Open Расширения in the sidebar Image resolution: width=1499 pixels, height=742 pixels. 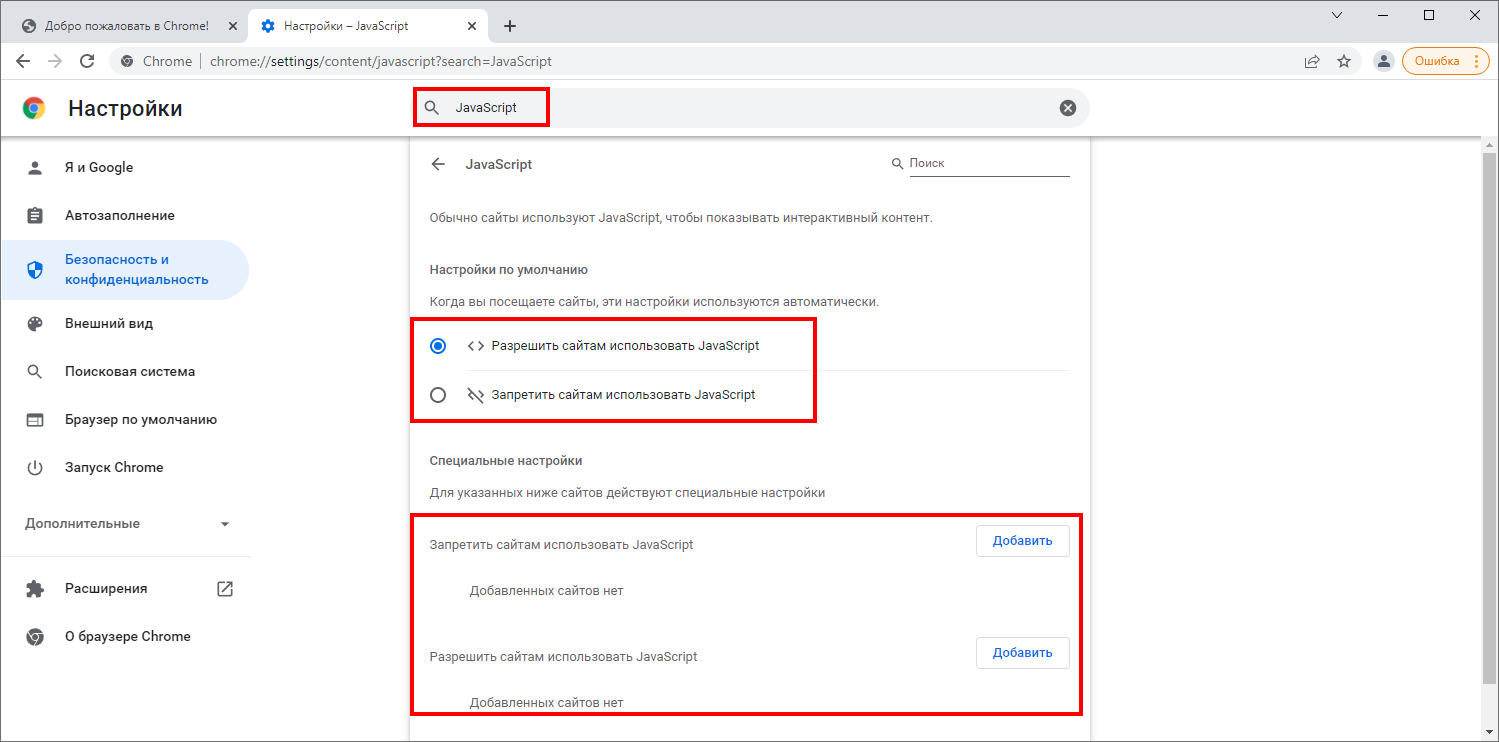125,589
